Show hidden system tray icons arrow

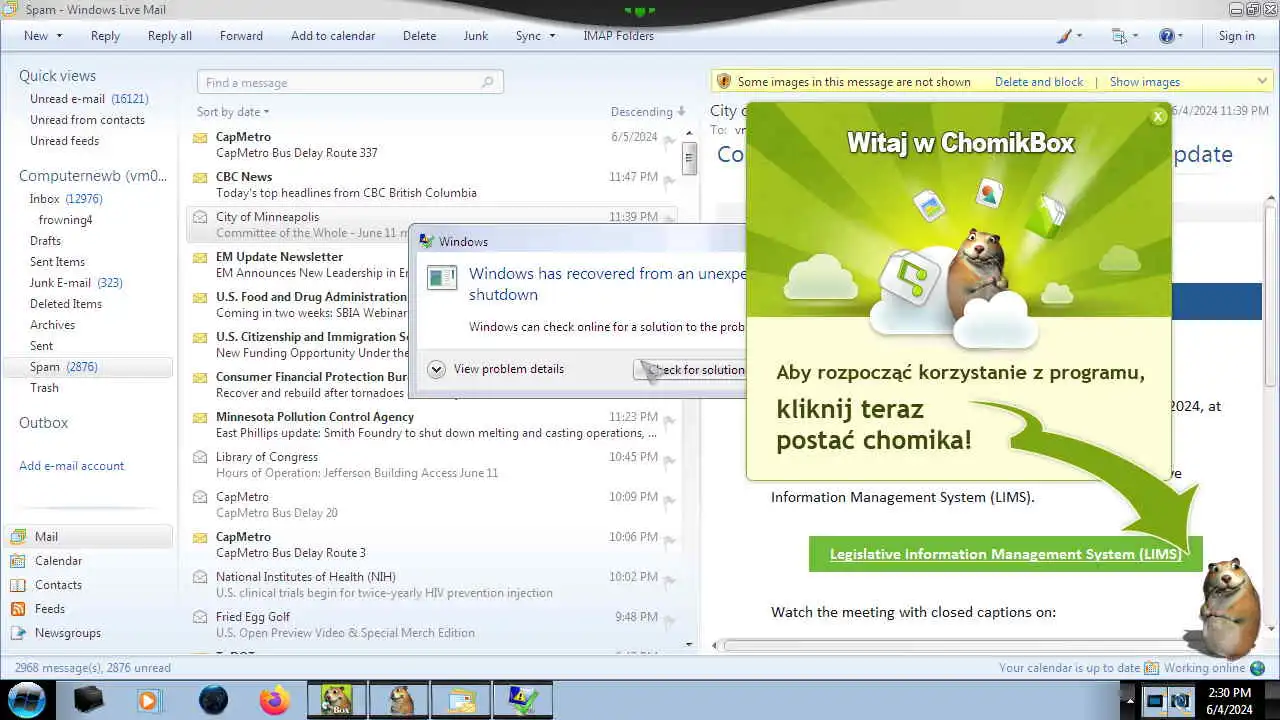pyautogui.click(x=1130, y=700)
